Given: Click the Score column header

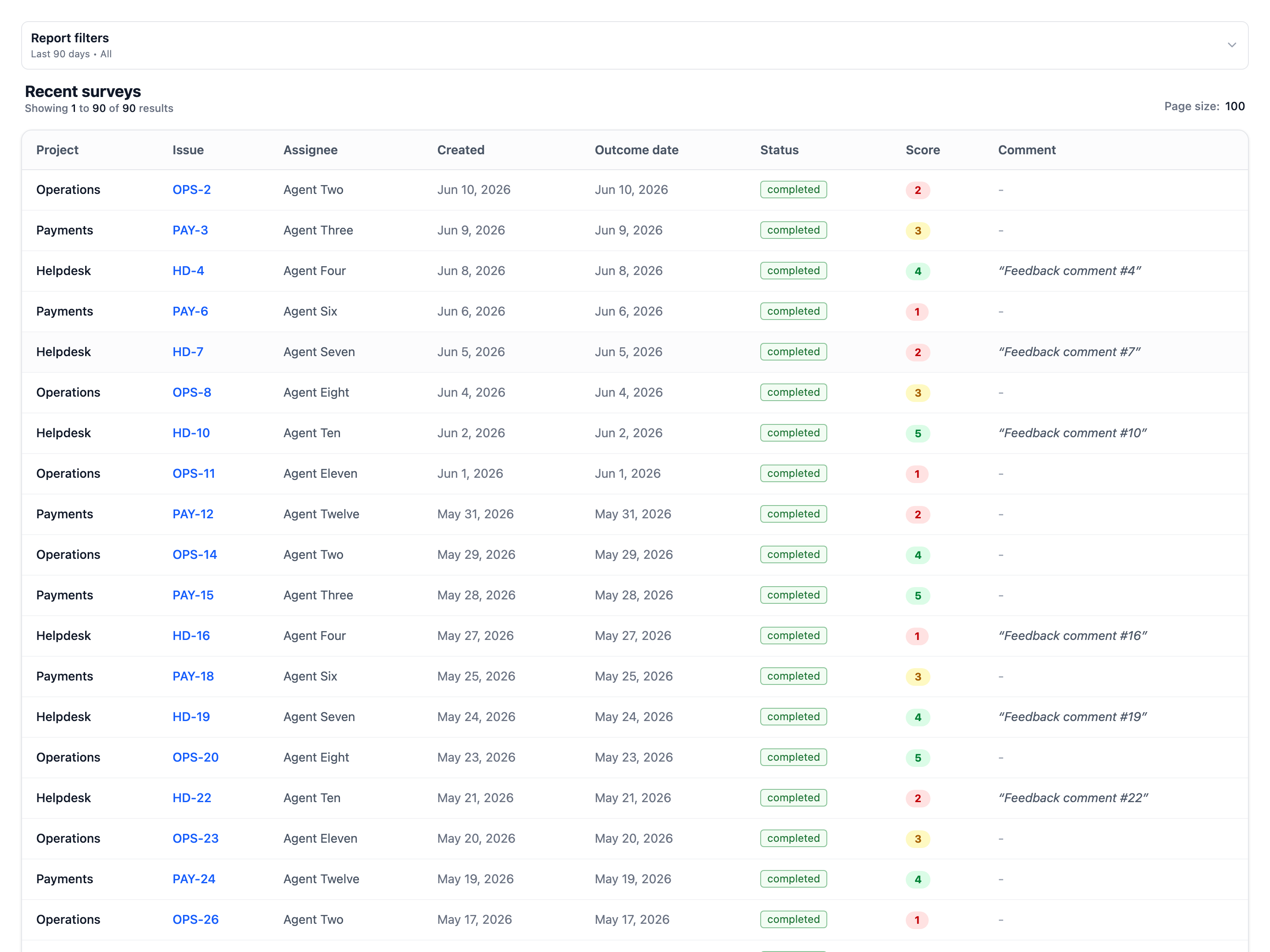Looking at the screenshot, I should [x=923, y=150].
